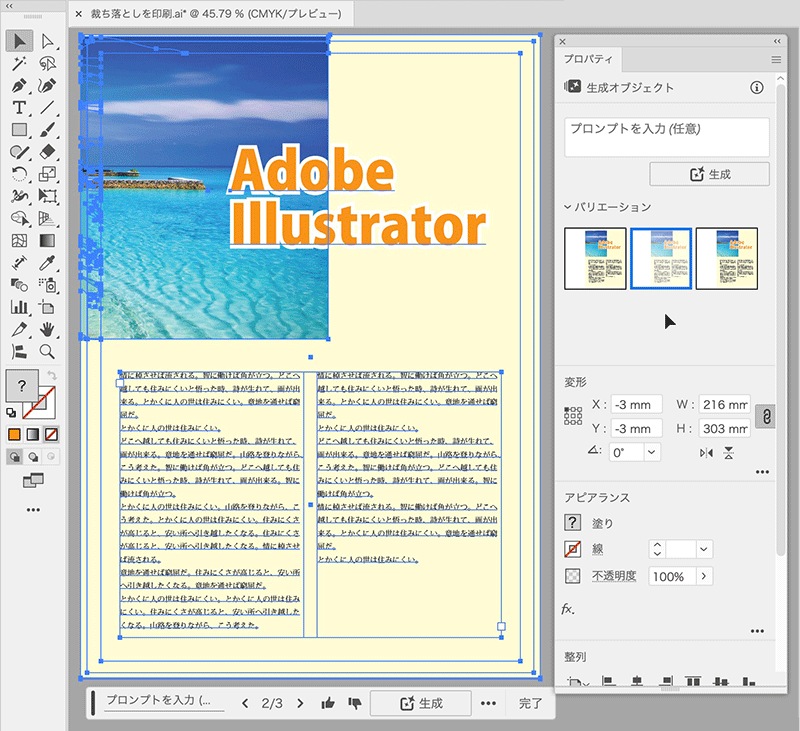Select the Direct Selection tool

[x=47, y=41]
